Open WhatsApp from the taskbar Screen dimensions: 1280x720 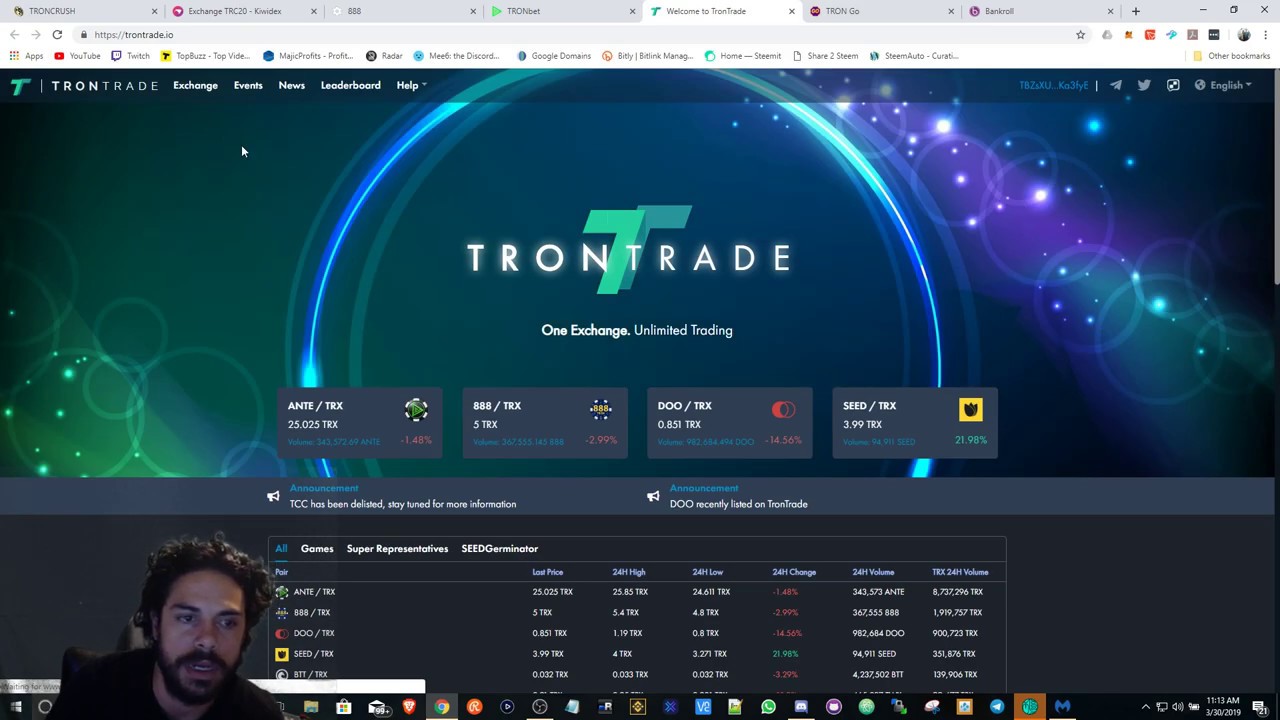(x=768, y=707)
